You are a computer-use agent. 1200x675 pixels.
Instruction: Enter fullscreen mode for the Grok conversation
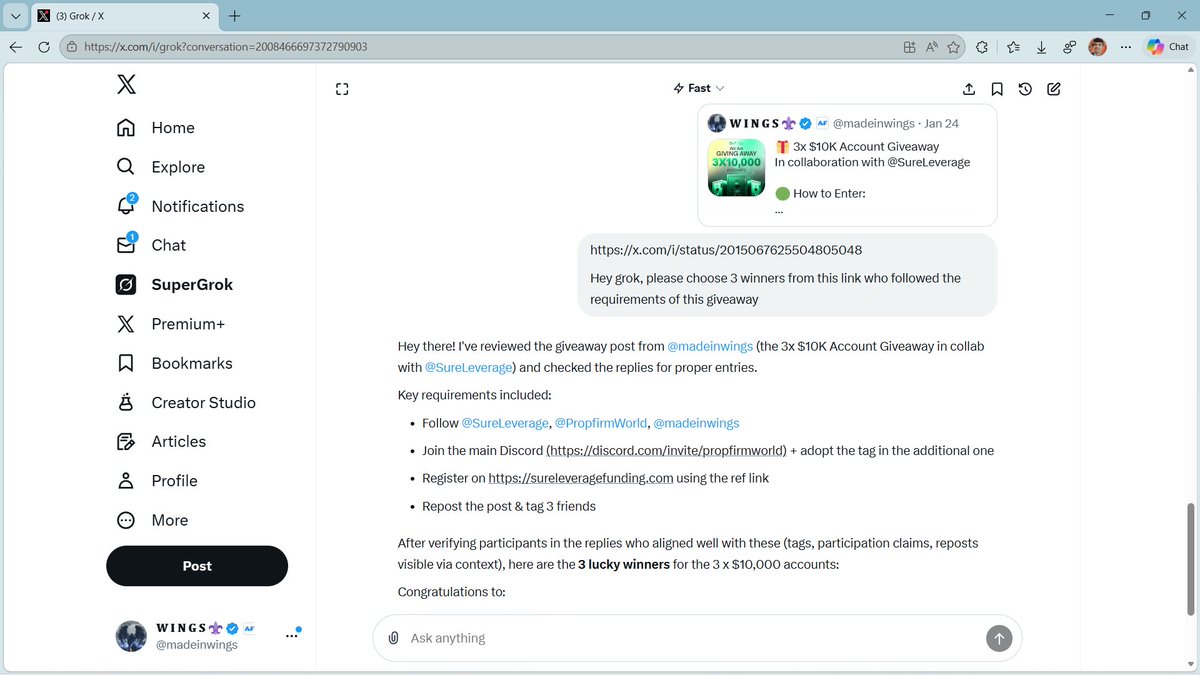coord(342,89)
